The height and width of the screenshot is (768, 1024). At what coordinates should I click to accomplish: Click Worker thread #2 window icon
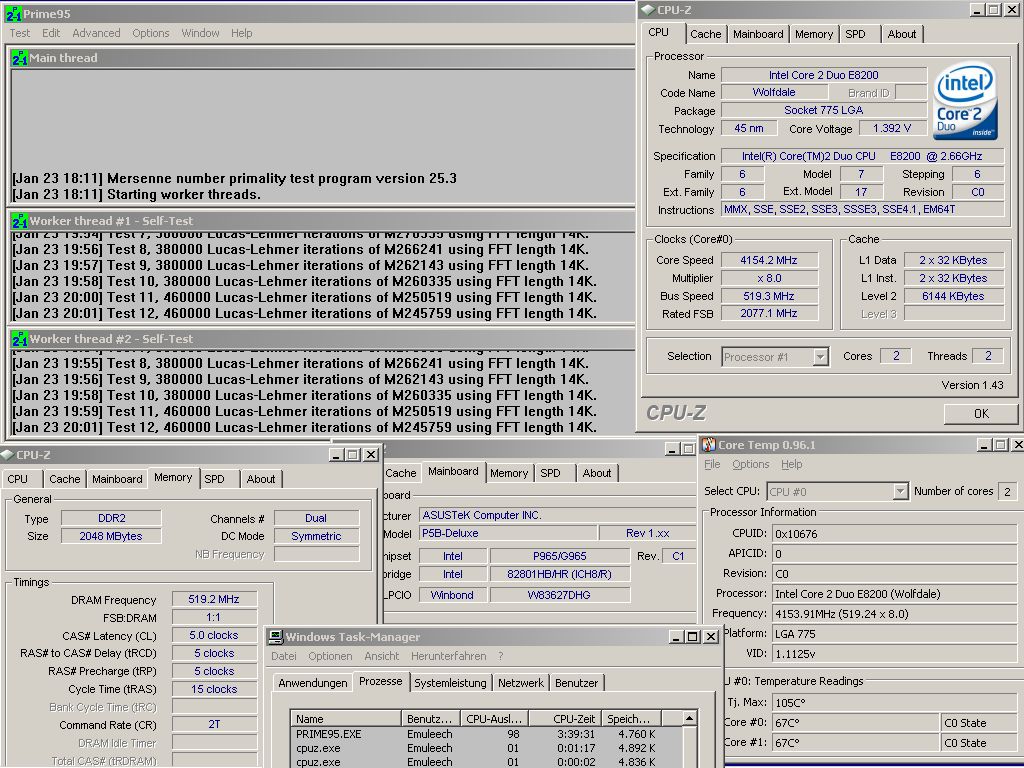point(20,339)
